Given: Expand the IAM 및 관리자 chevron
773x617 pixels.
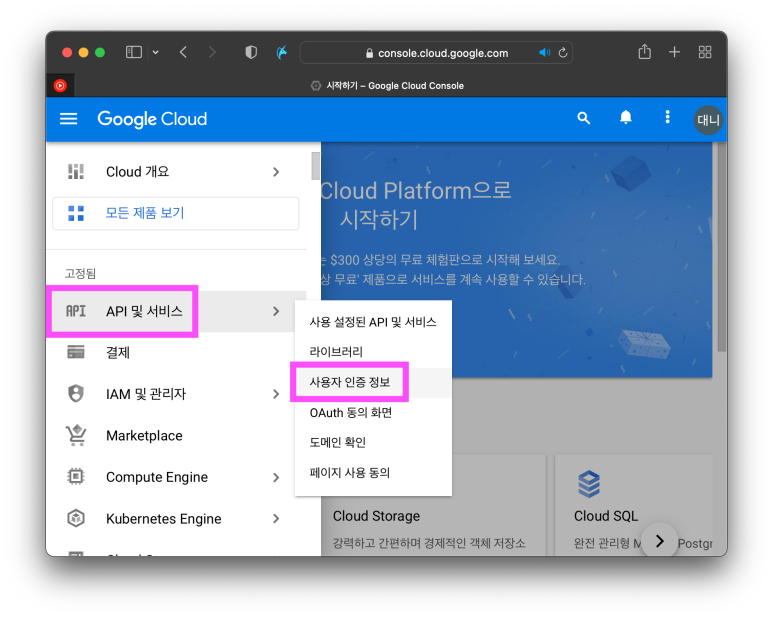Looking at the screenshot, I should tap(276, 394).
